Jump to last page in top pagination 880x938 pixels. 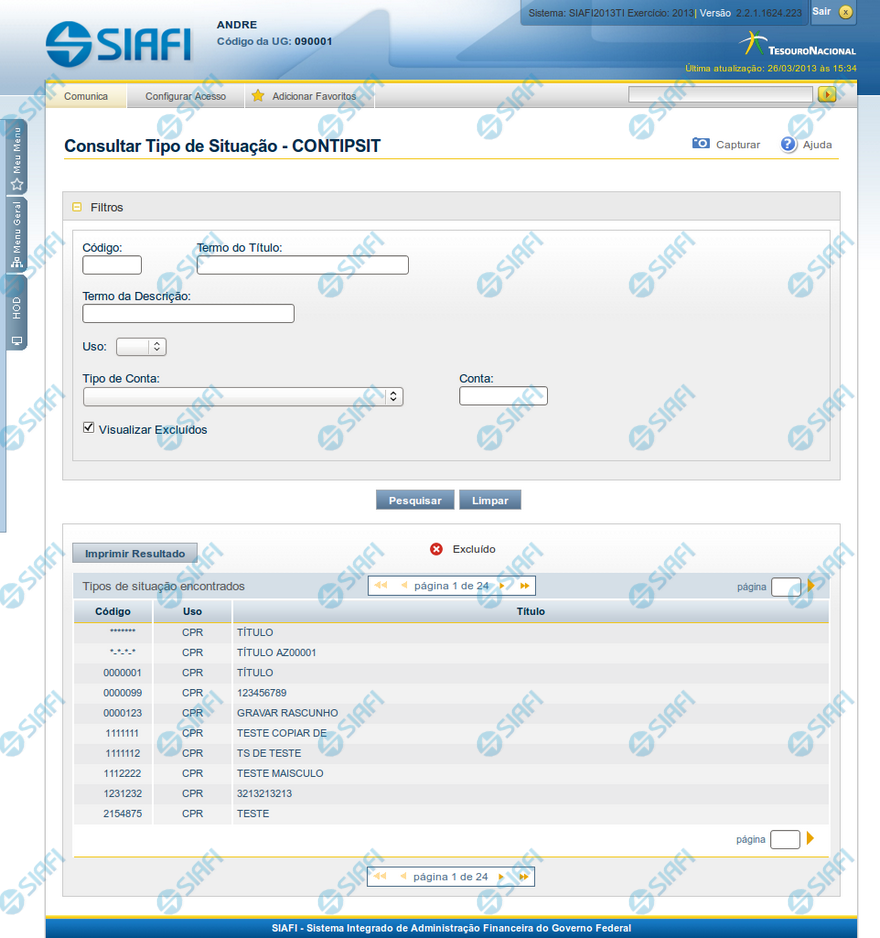click(x=523, y=586)
